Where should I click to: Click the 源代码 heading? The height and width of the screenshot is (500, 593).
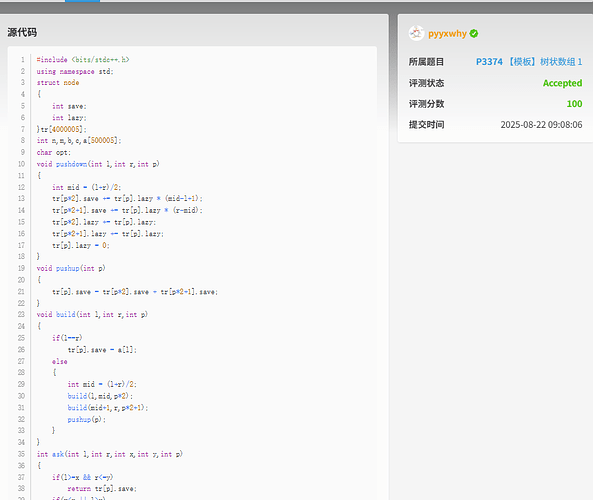point(22,33)
